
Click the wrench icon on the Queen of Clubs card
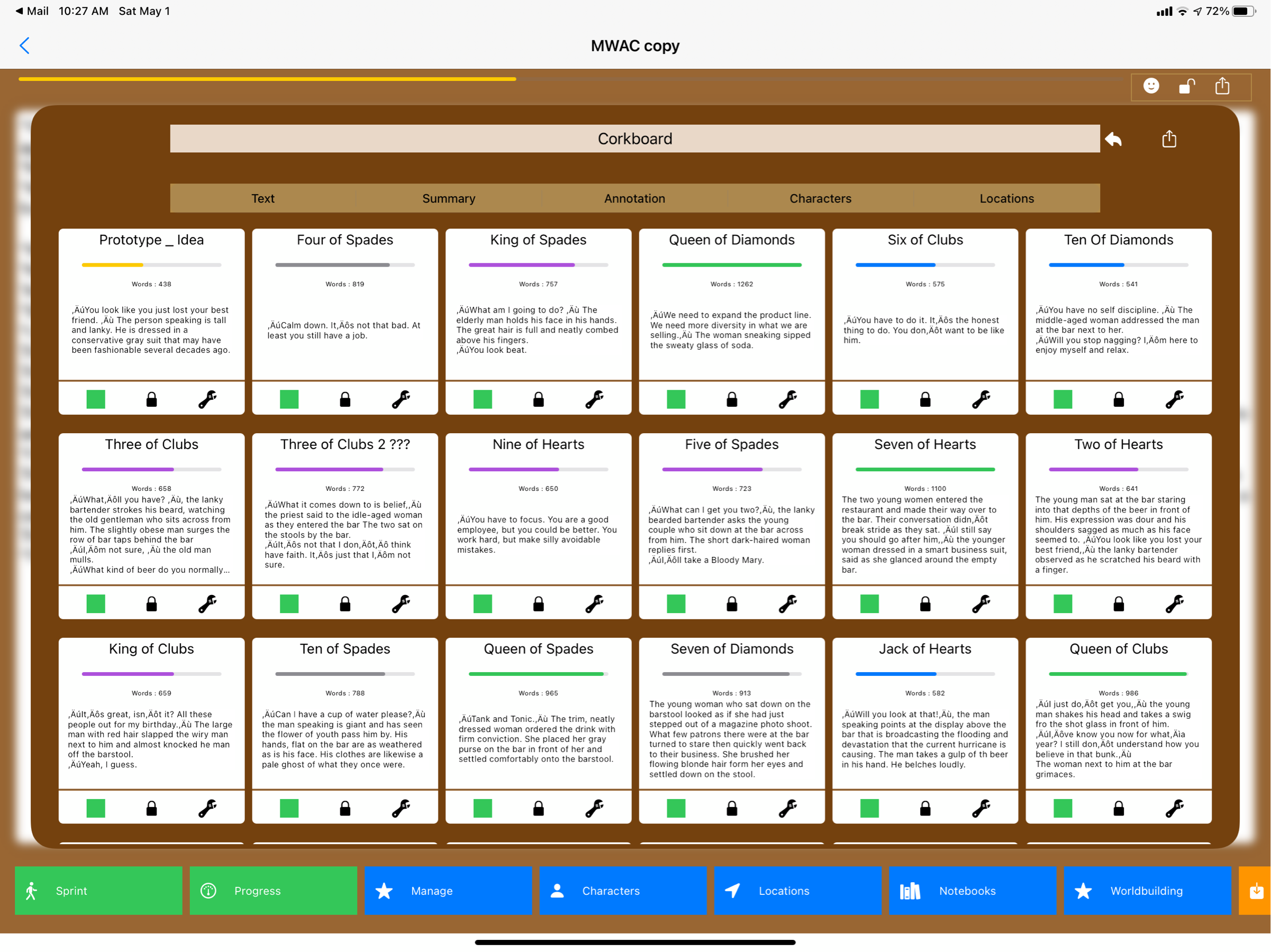point(1174,808)
